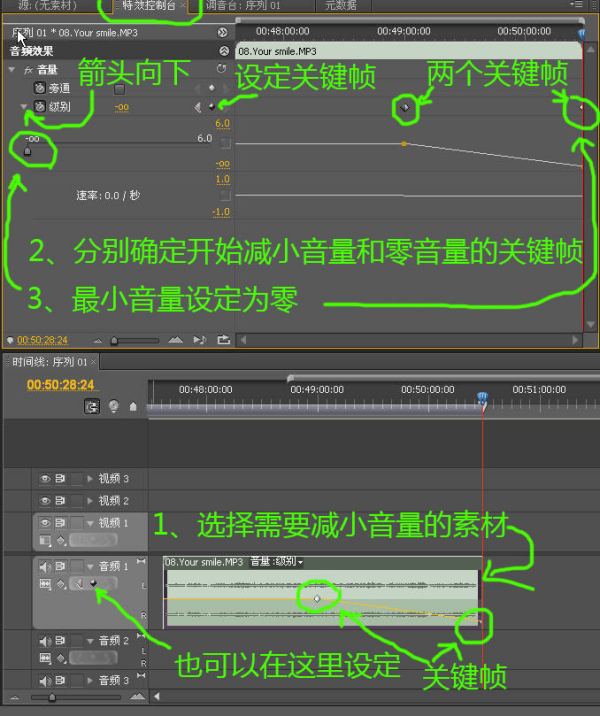The width and height of the screenshot is (600, 716).
Task: Reset the 音量 effect
Action: click(221, 69)
